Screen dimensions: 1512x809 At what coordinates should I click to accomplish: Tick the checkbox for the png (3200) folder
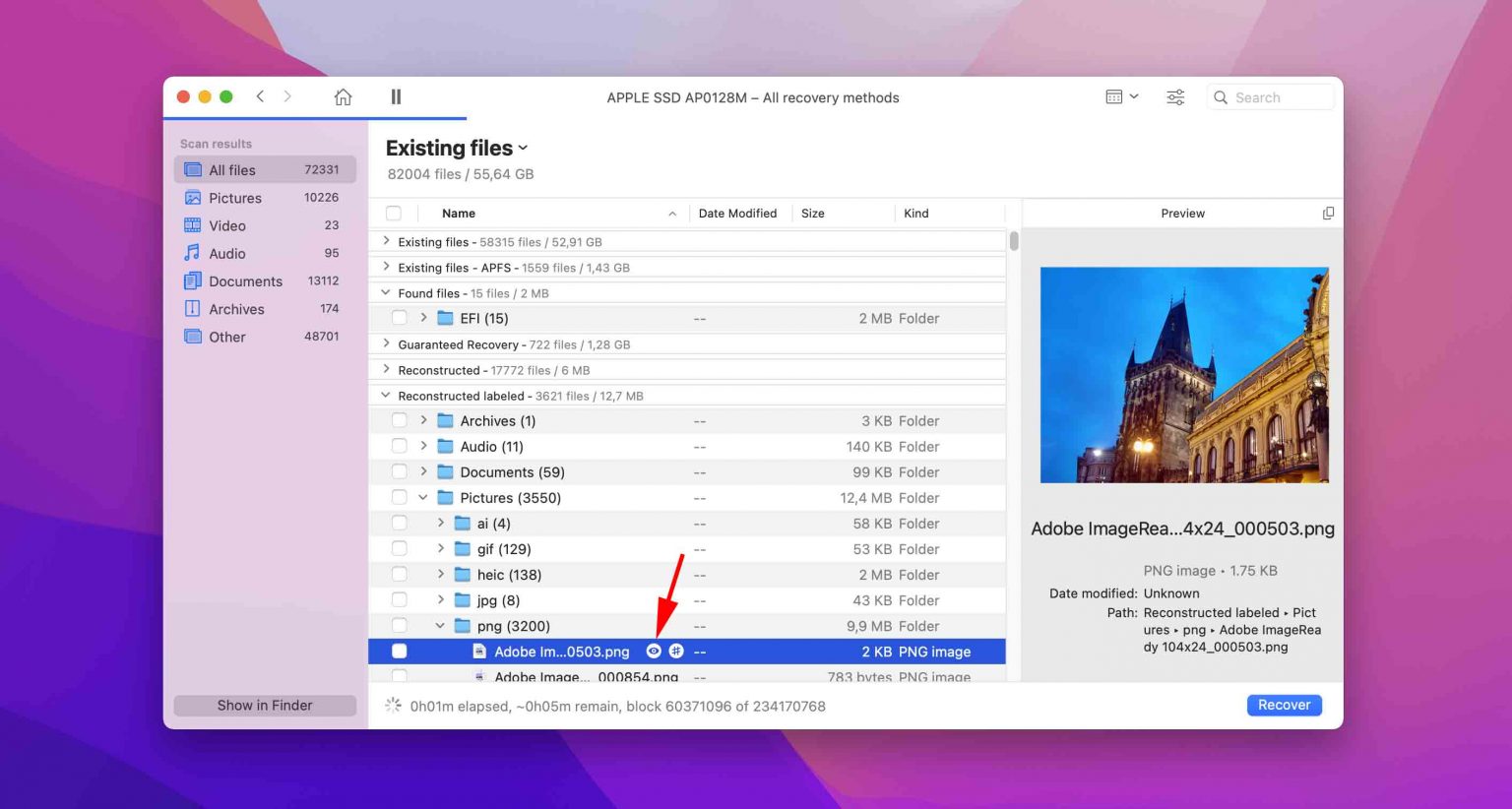(x=399, y=625)
